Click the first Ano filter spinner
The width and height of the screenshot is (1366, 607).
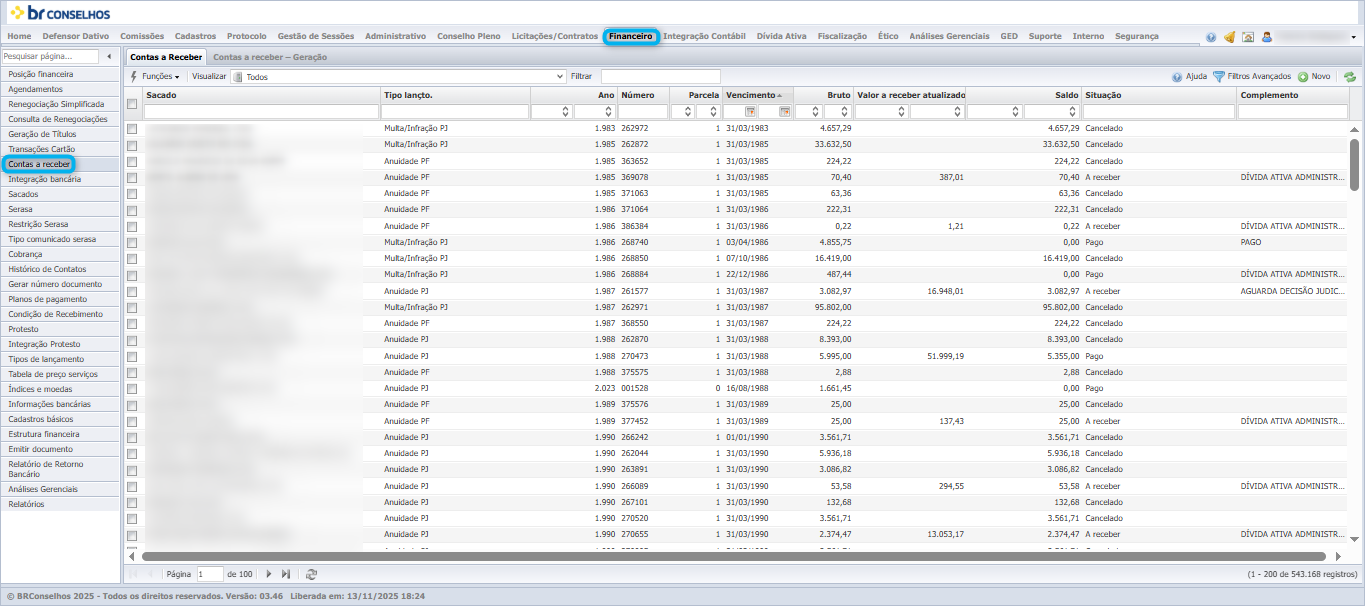[566, 112]
